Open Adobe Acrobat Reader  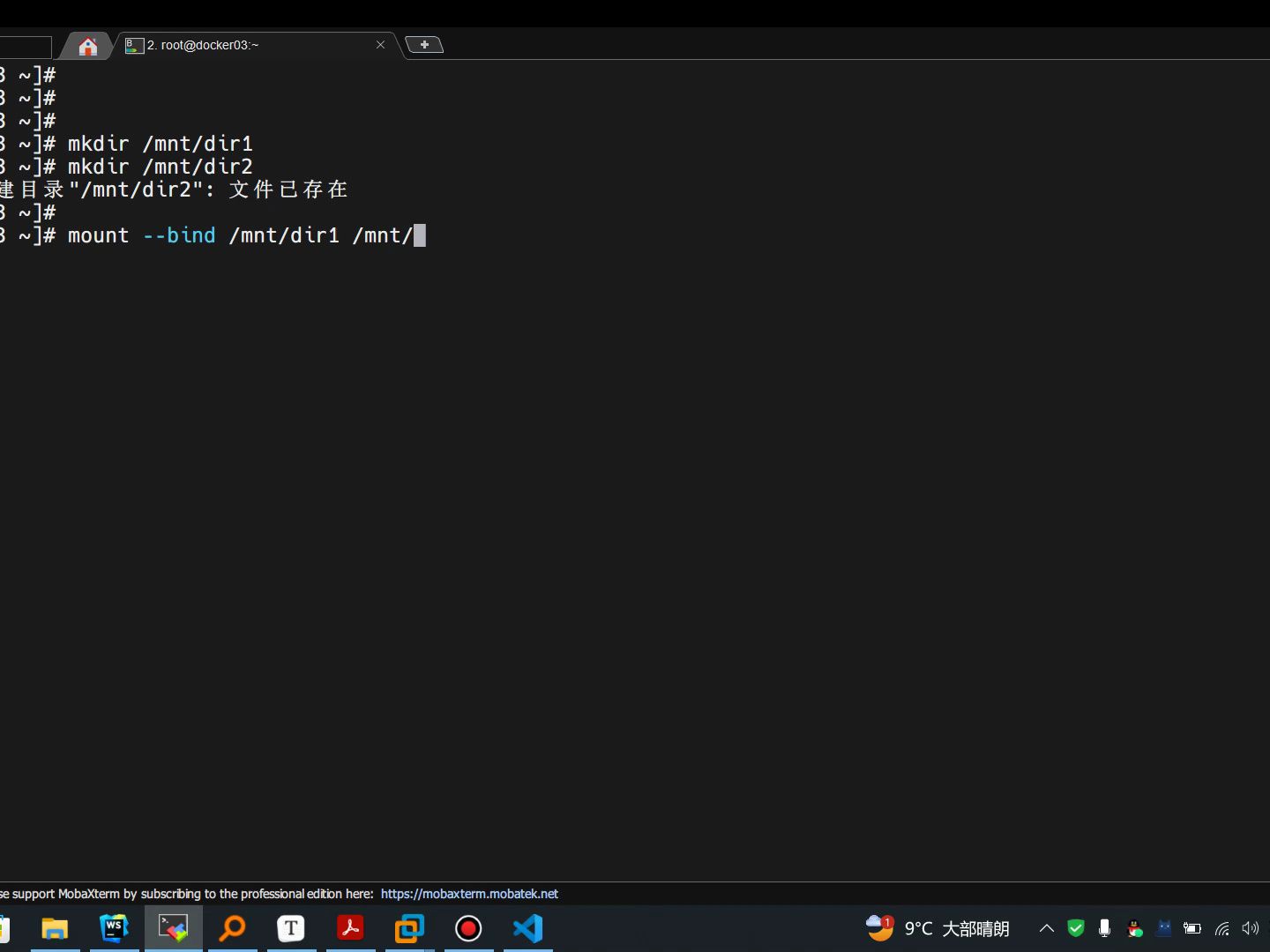click(350, 928)
